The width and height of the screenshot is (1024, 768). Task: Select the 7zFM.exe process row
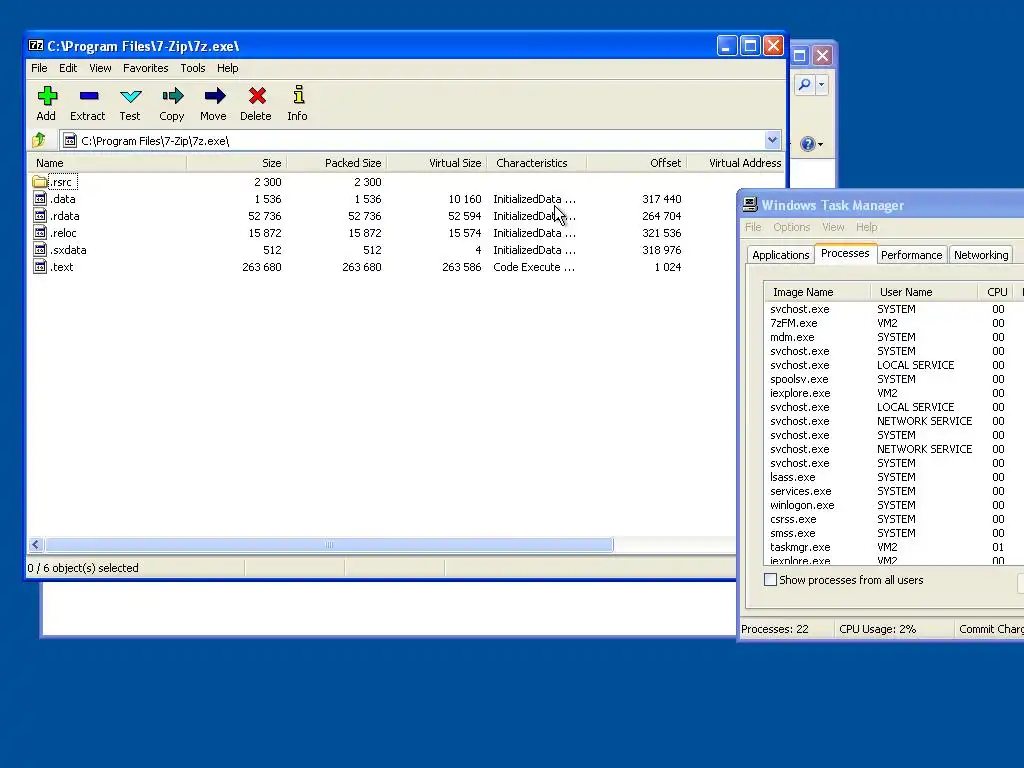pyautogui.click(x=893, y=323)
